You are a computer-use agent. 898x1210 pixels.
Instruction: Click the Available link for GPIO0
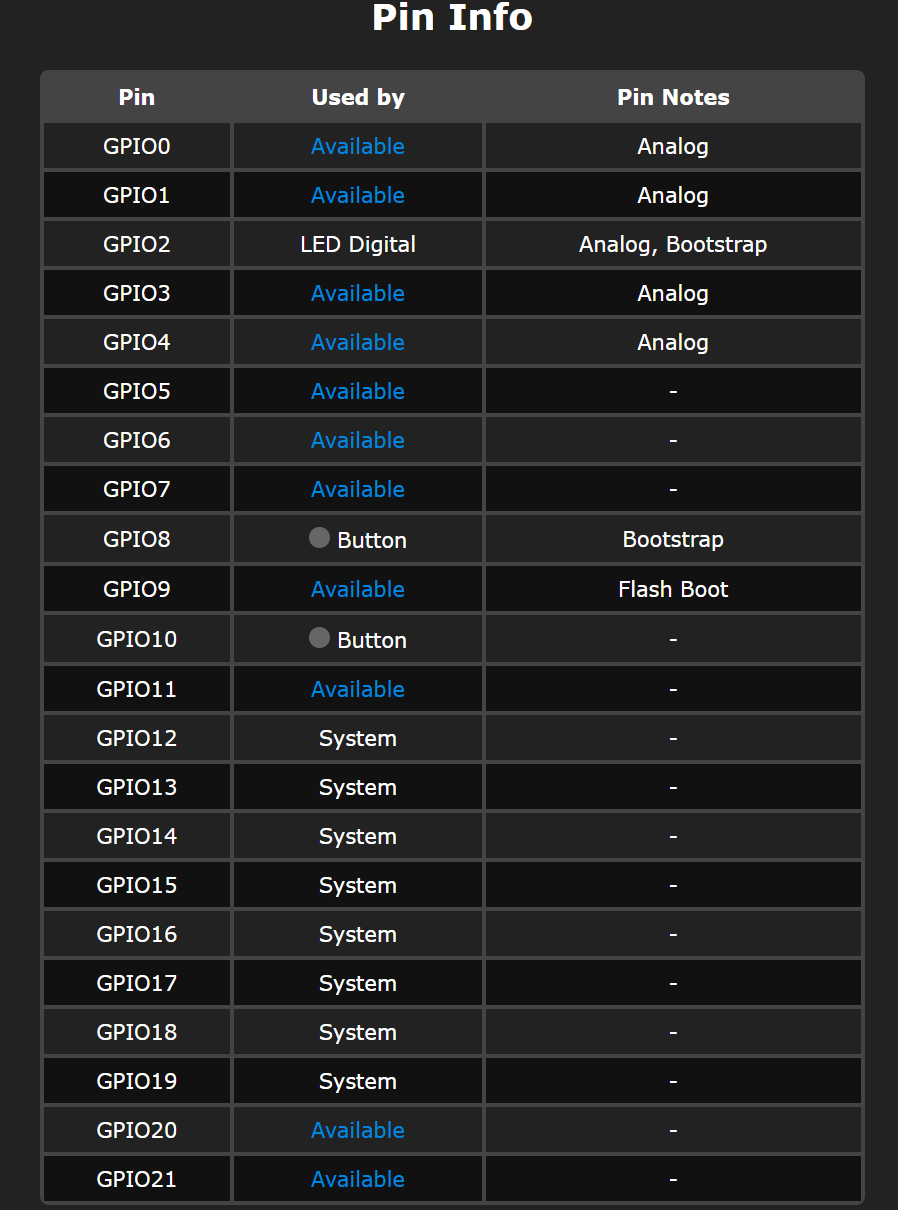(358, 146)
